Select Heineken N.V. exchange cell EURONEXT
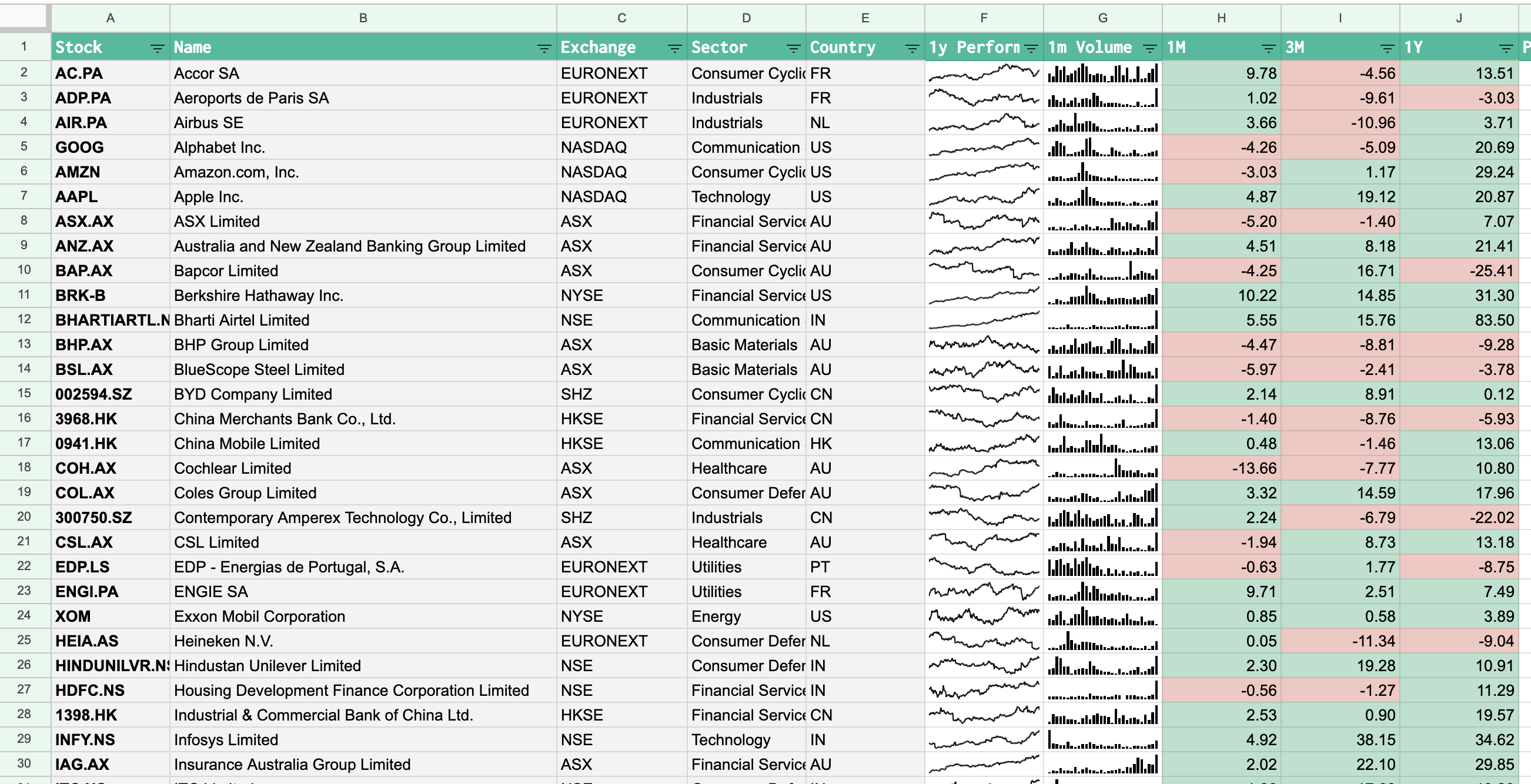 pyautogui.click(x=621, y=641)
